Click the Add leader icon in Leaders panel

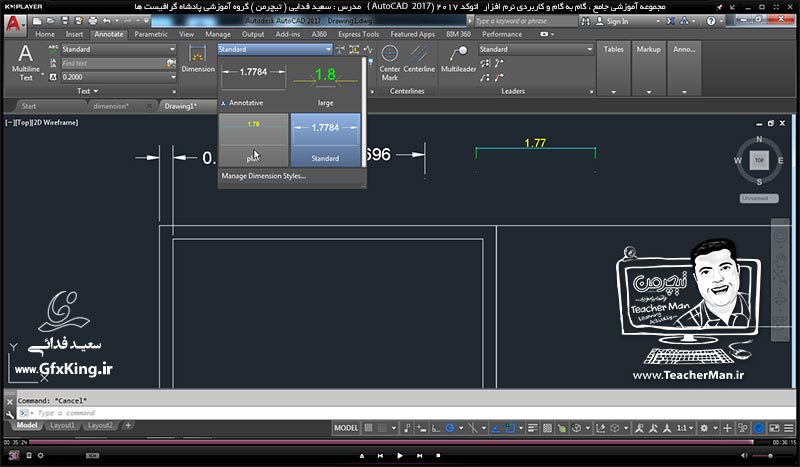tap(498, 63)
